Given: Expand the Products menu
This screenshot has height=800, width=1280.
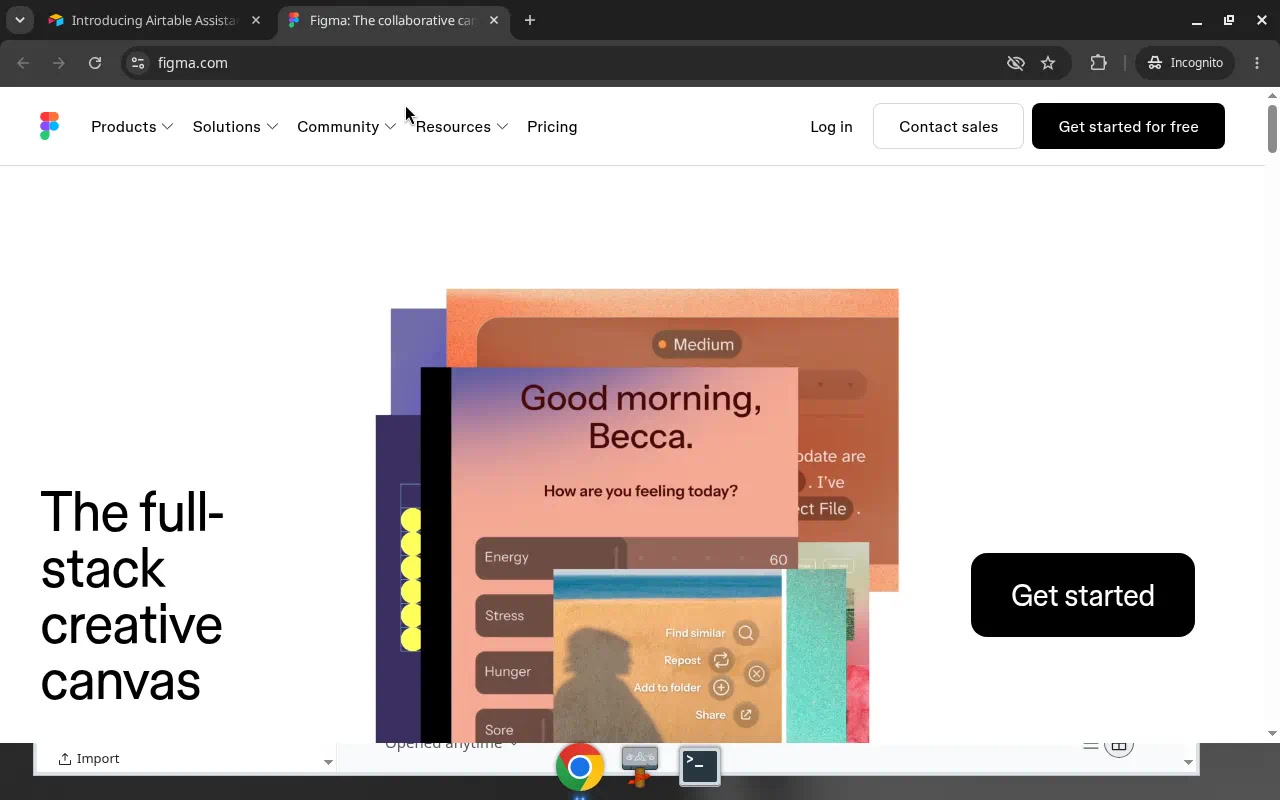Looking at the screenshot, I should tap(132, 127).
